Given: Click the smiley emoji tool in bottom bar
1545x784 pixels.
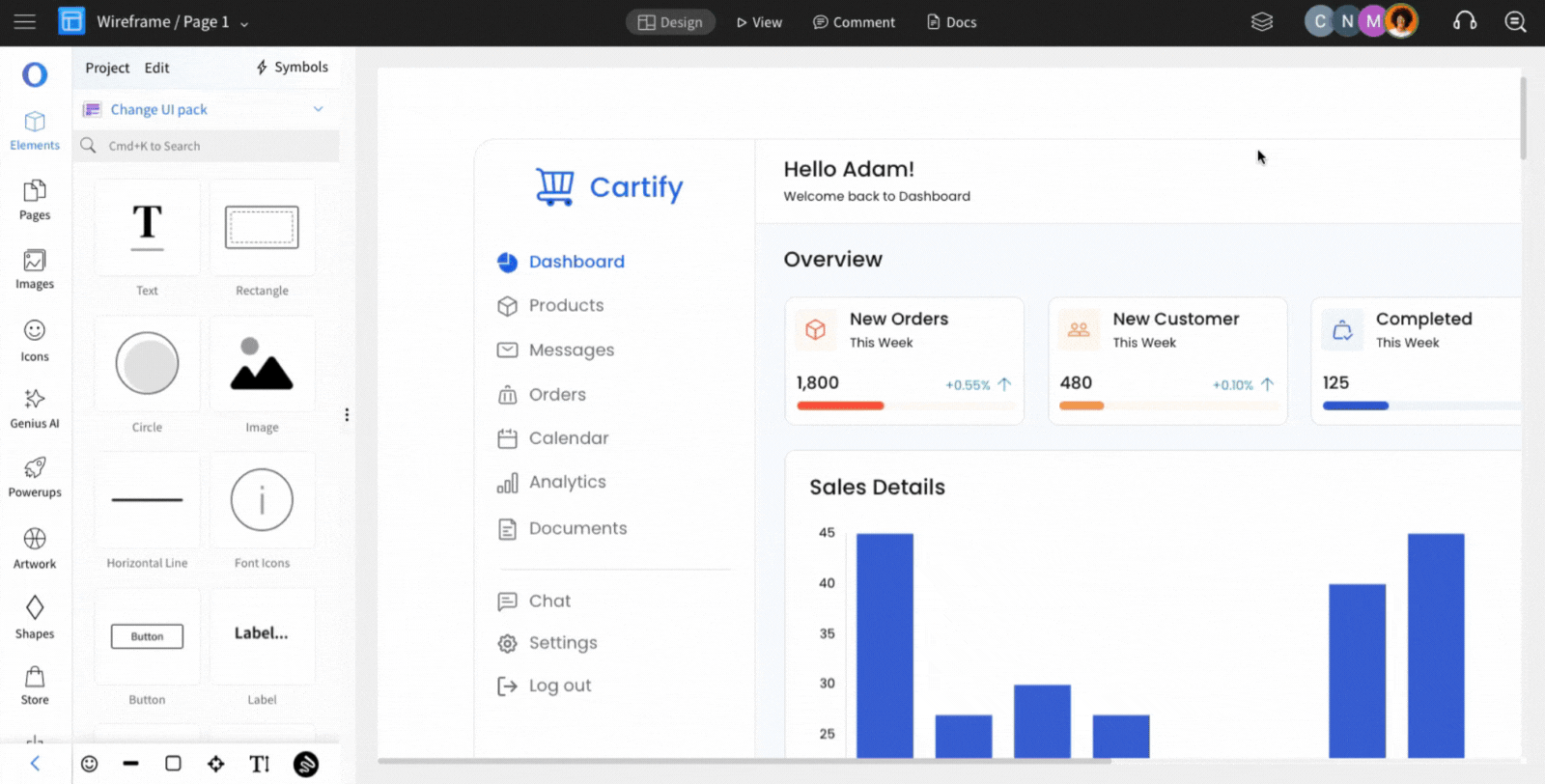Looking at the screenshot, I should (89, 764).
